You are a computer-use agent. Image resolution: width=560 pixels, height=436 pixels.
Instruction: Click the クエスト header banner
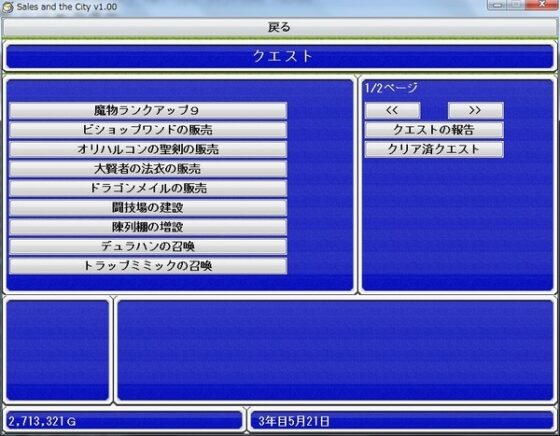point(280,56)
